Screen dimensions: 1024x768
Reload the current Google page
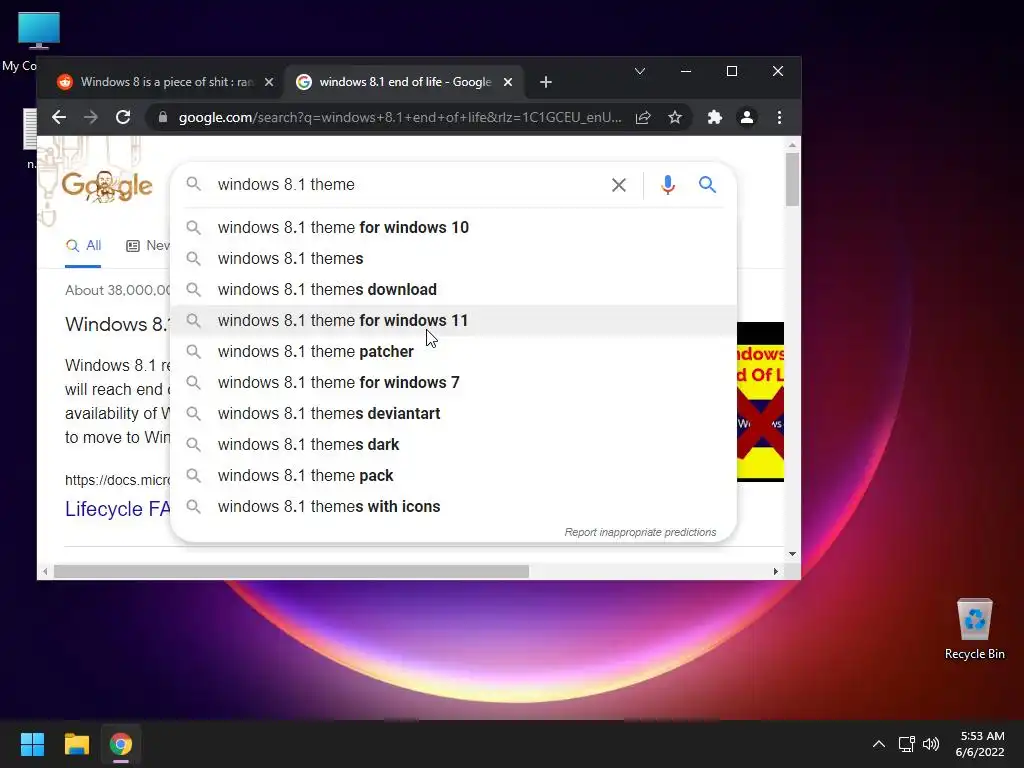tap(123, 118)
